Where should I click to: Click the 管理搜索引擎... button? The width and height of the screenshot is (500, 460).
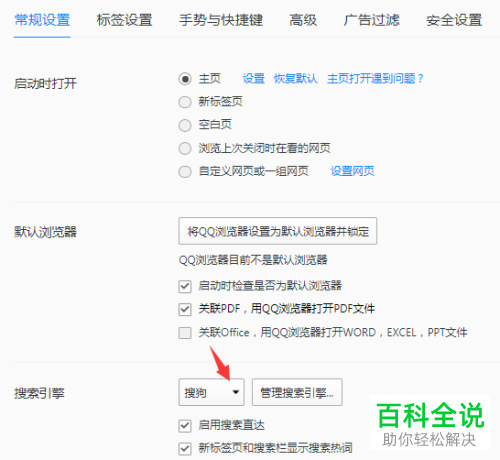click(297, 392)
